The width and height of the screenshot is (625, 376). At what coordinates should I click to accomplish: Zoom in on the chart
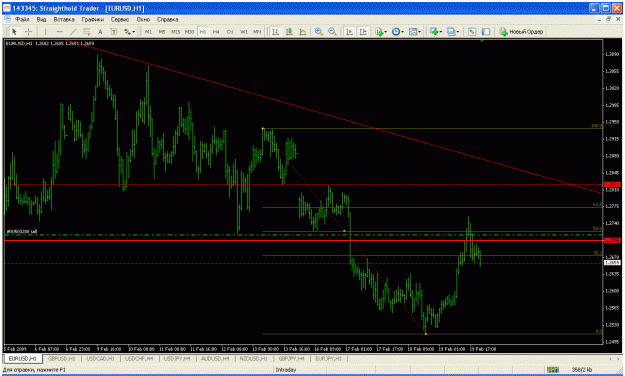(x=318, y=32)
